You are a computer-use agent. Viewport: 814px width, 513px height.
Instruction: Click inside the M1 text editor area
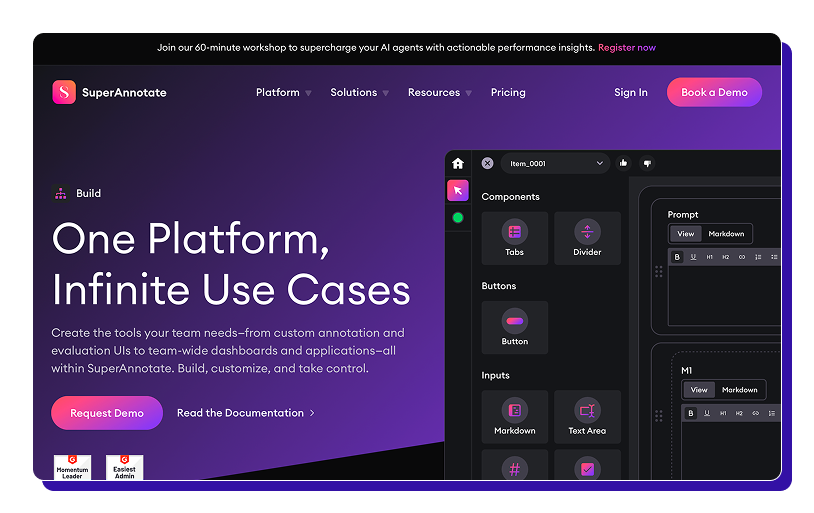pos(731,450)
